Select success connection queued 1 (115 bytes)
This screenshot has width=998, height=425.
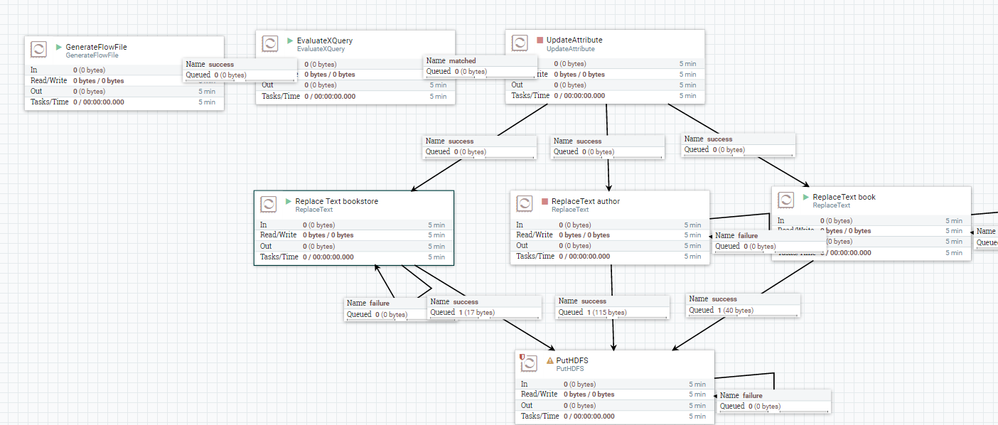coord(614,307)
